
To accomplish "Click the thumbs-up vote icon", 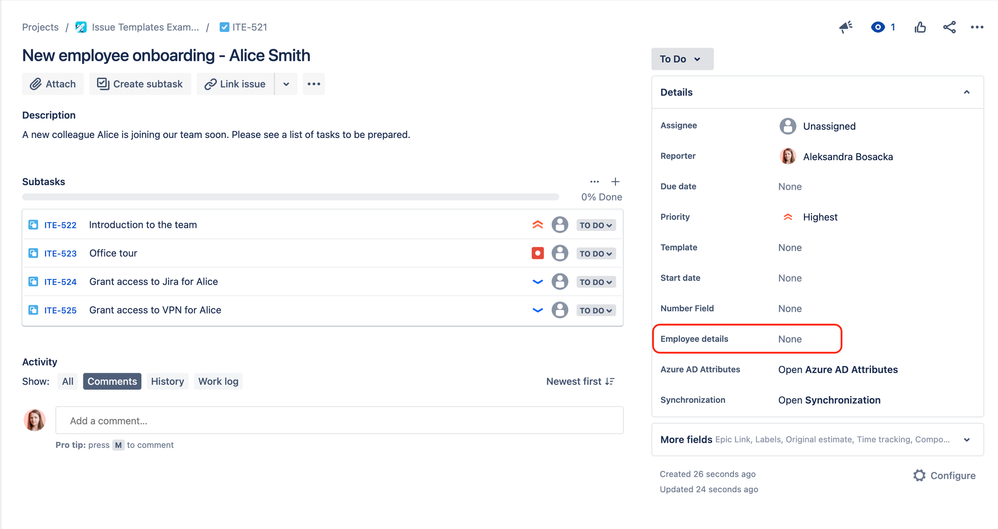I will [x=920, y=27].
